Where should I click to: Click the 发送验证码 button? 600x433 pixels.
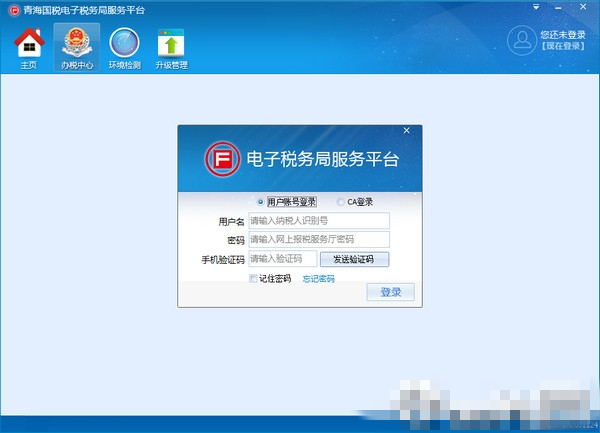pyautogui.click(x=354, y=259)
